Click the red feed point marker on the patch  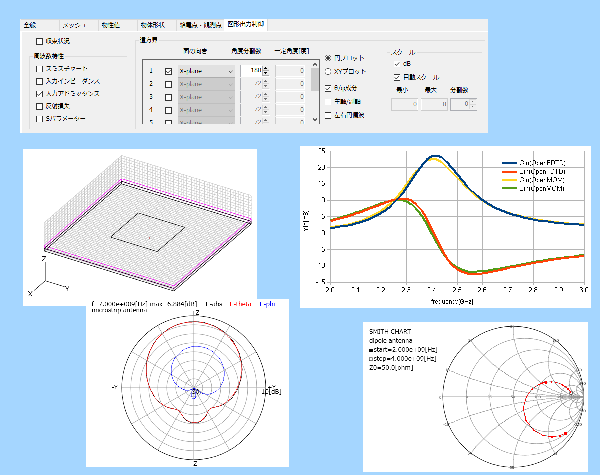coord(150,238)
